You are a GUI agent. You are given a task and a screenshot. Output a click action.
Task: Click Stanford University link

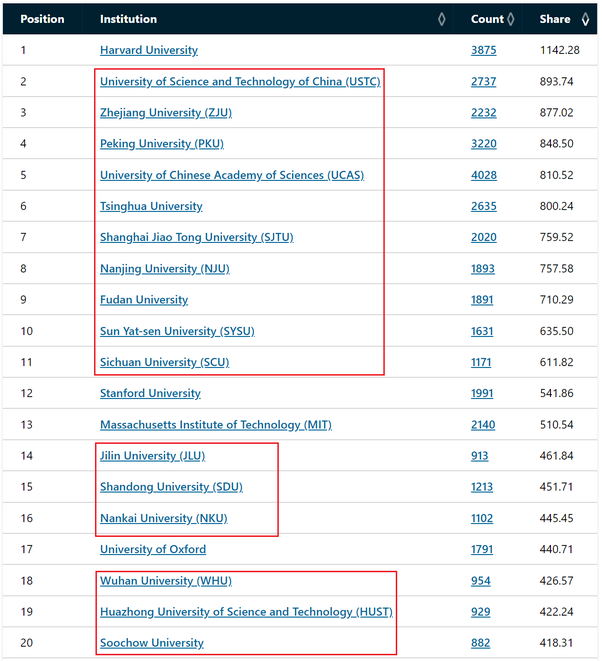tap(150, 393)
